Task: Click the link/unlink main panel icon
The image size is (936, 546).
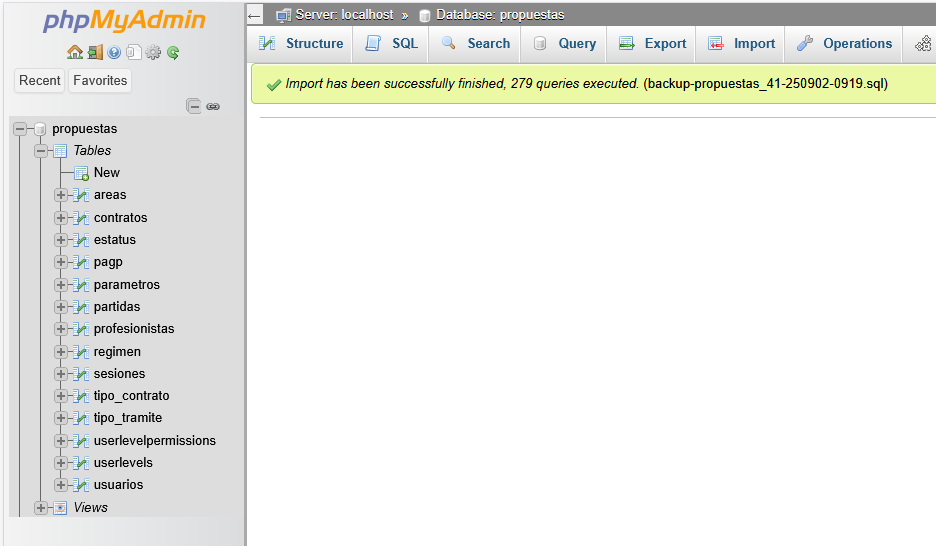Action: [213, 106]
